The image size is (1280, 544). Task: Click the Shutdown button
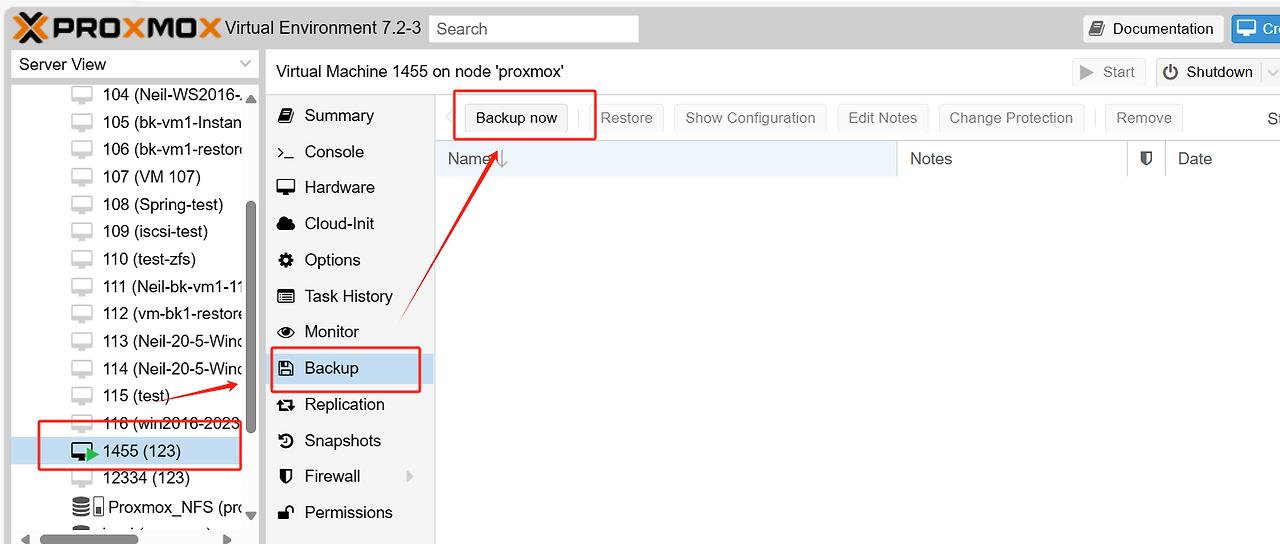1210,72
